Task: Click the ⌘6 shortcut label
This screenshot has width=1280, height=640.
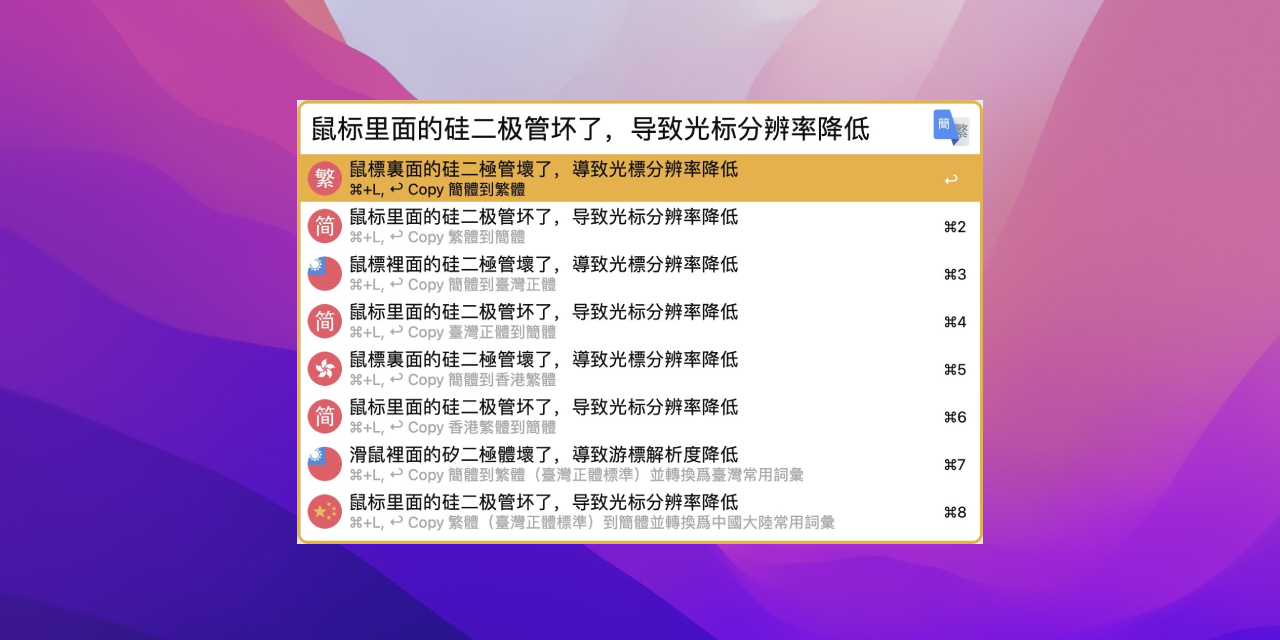Action: pyautogui.click(x=955, y=417)
